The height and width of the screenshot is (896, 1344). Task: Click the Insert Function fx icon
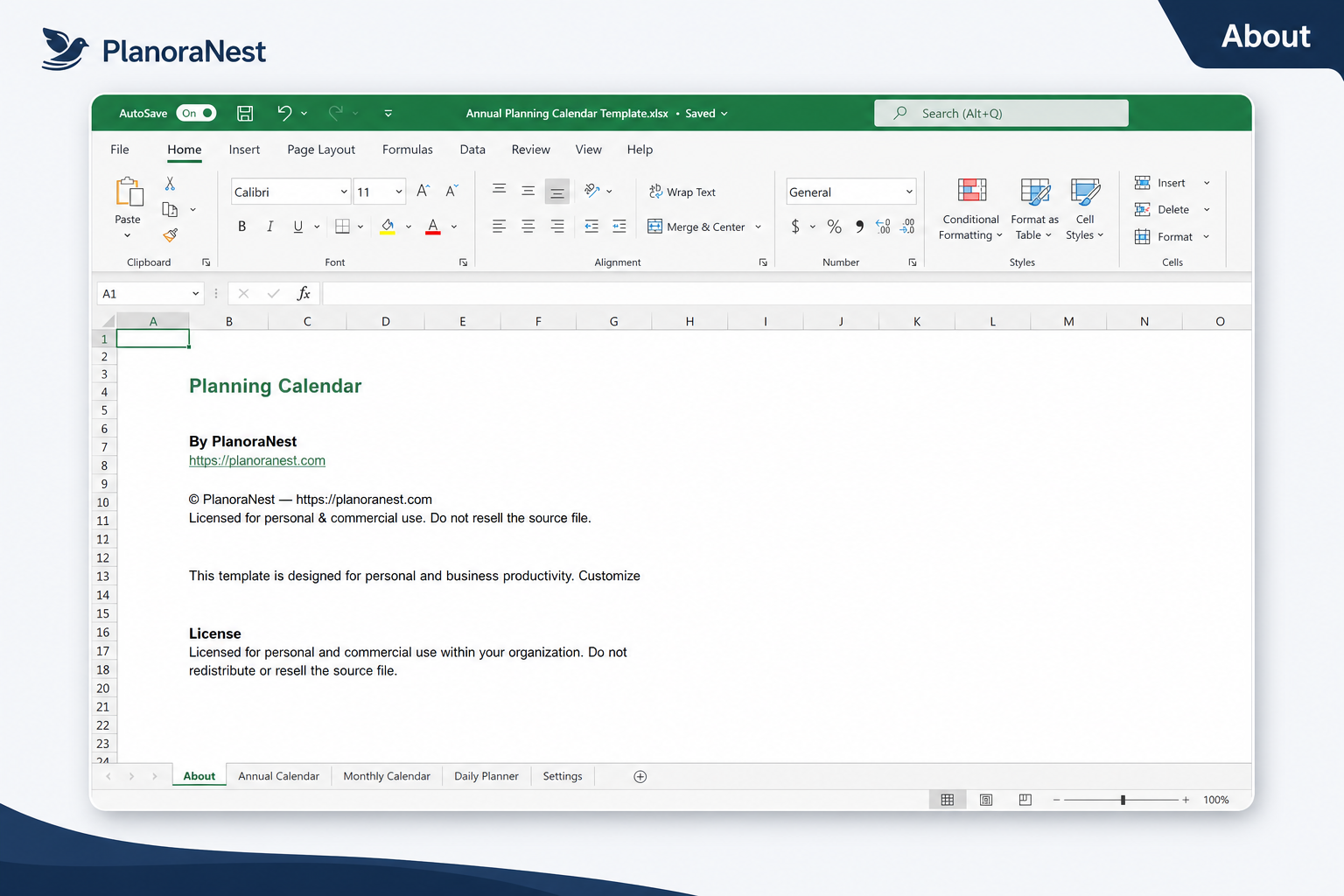click(x=304, y=293)
